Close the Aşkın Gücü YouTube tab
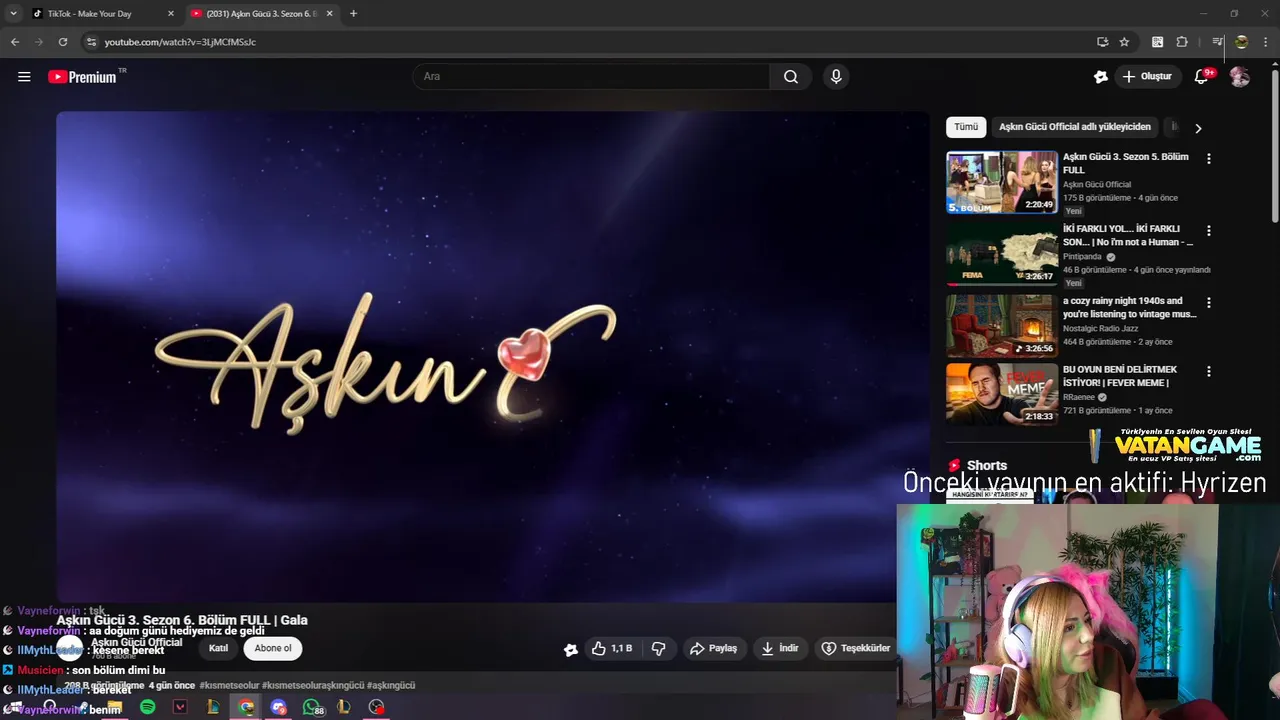Viewport: 1280px width, 720px height. [x=329, y=14]
